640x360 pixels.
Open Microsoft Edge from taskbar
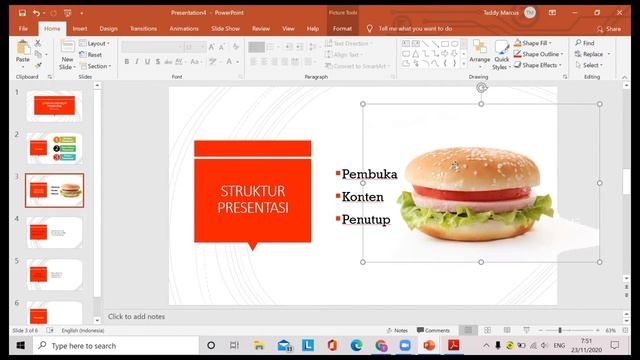pos(356,346)
